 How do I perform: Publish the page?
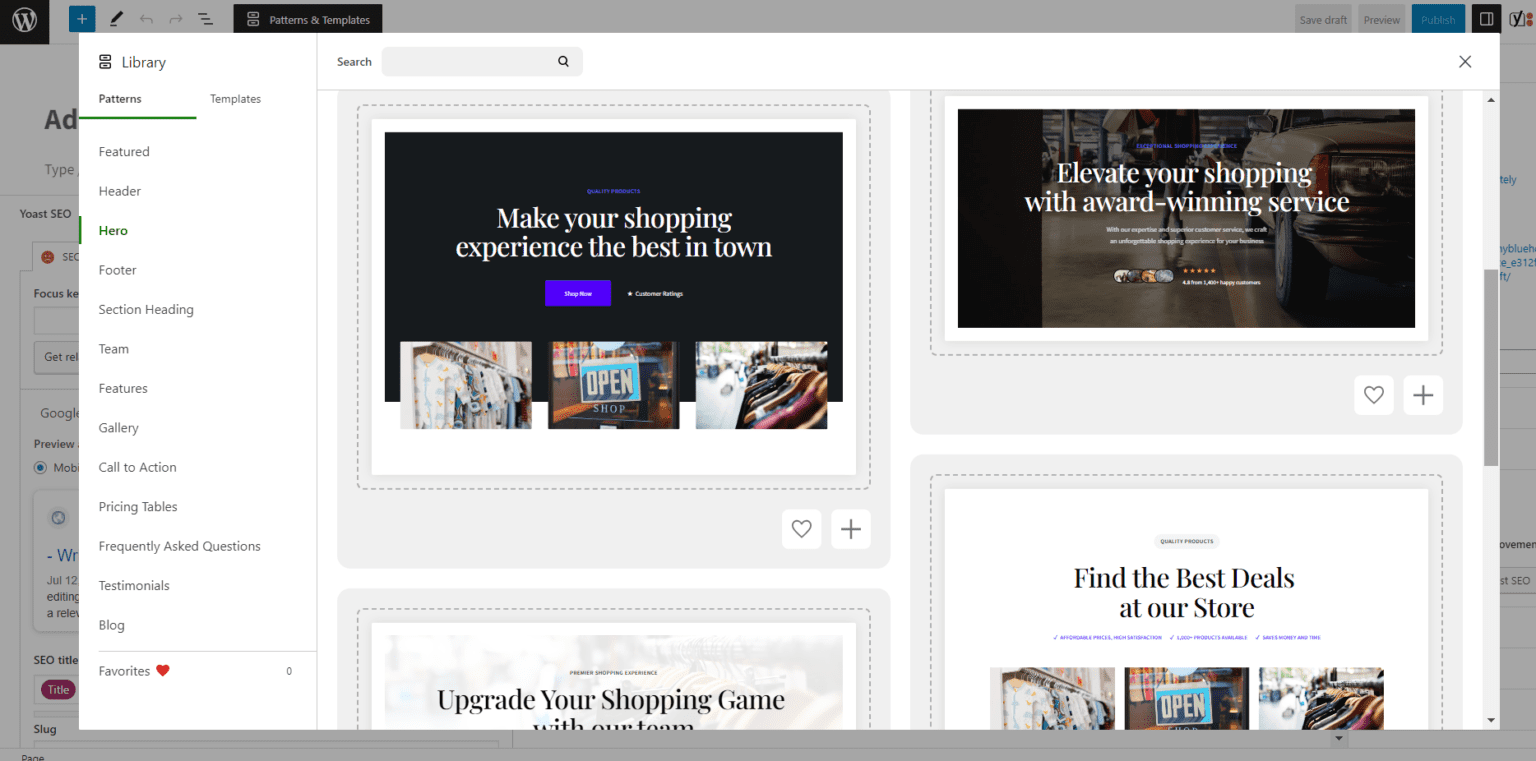click(1438, 18)
